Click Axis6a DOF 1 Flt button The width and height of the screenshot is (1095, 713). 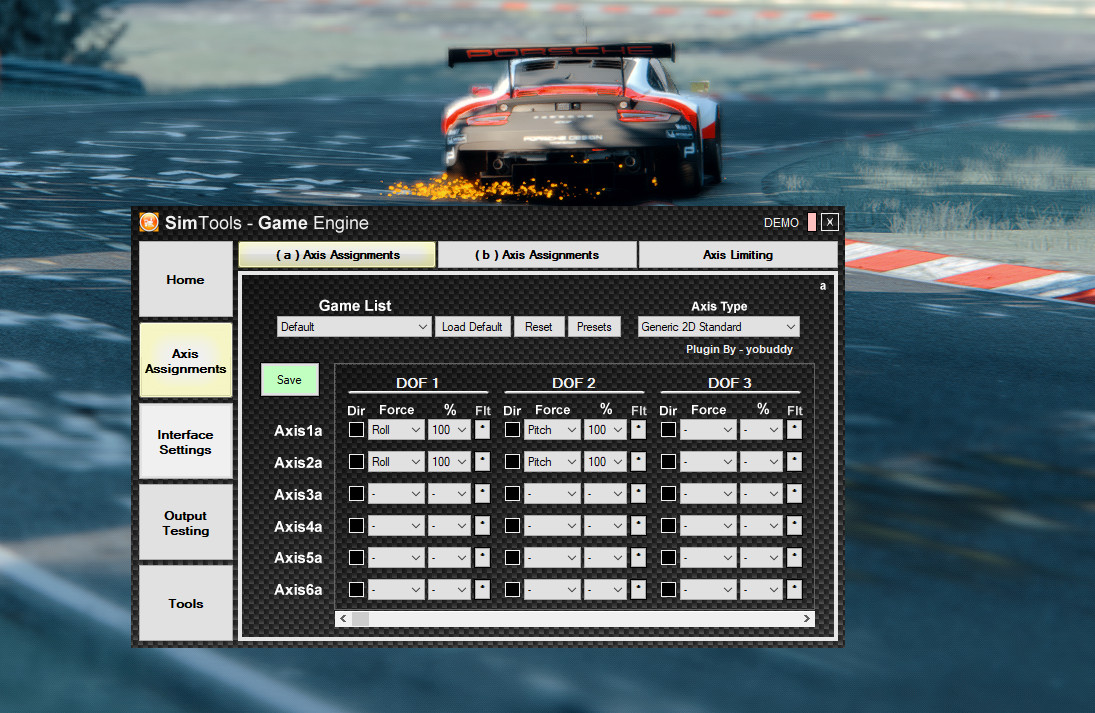(483, 589)
